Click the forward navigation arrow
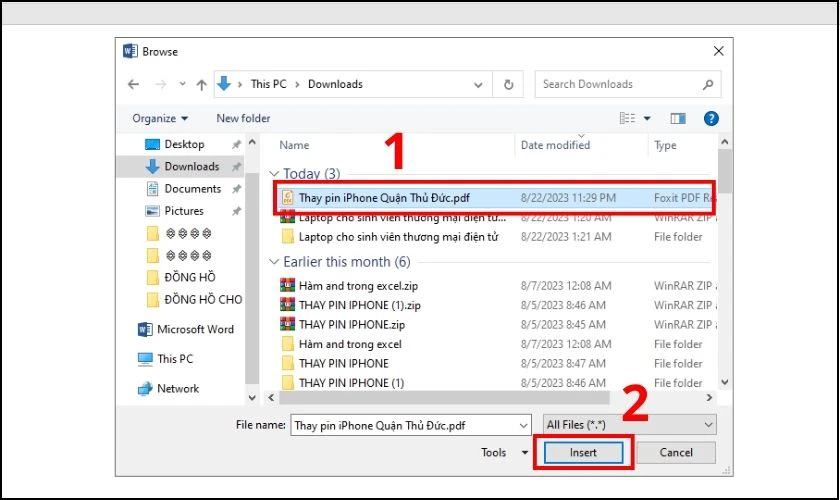The width and height of the screenshot is (840, 500). tap(160, 84)
